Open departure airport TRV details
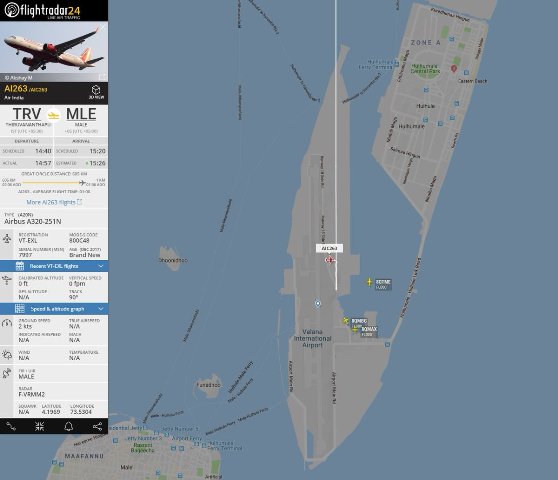 coord(27,114)
